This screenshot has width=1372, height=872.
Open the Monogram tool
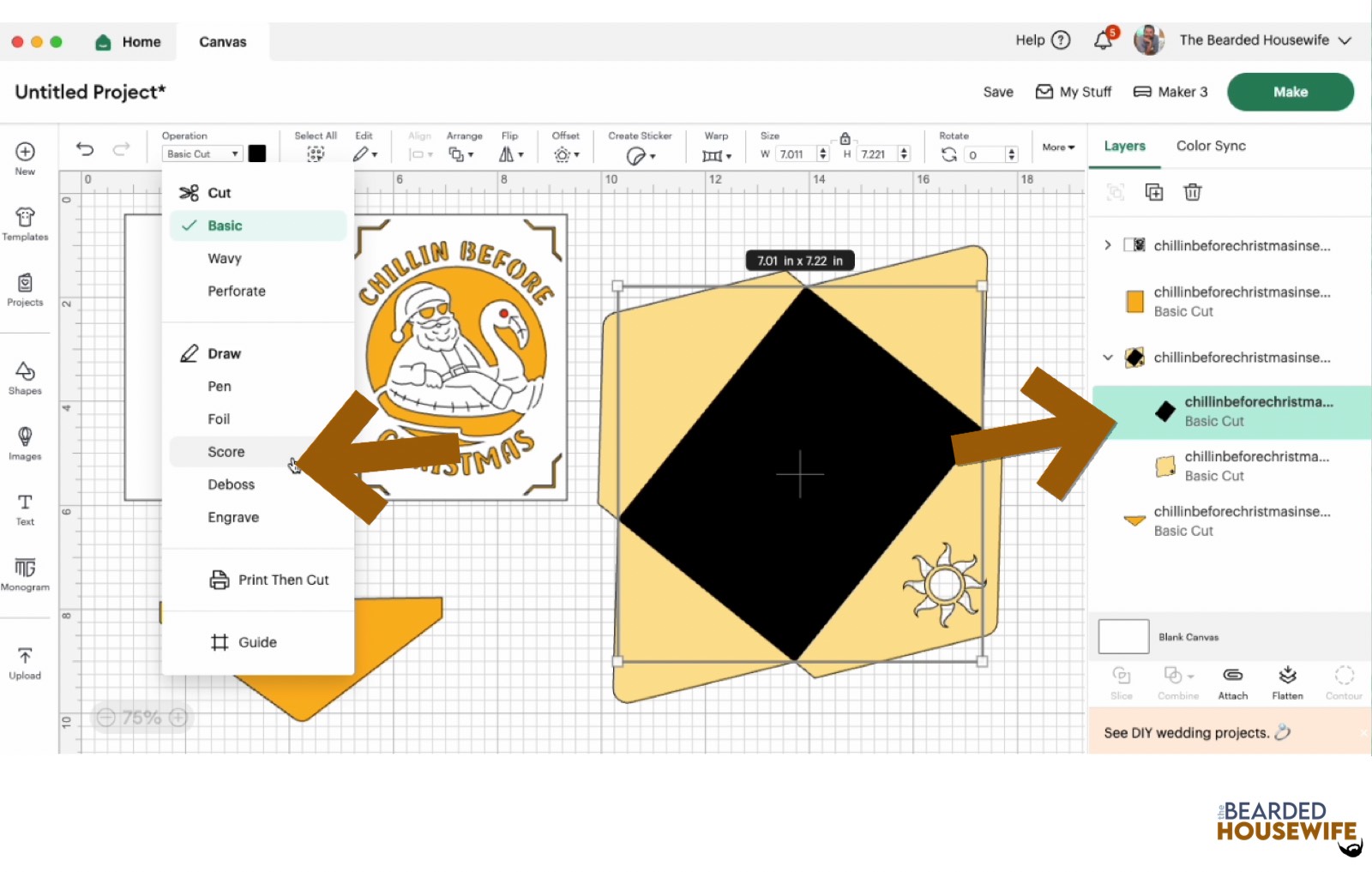coord(25,574)
